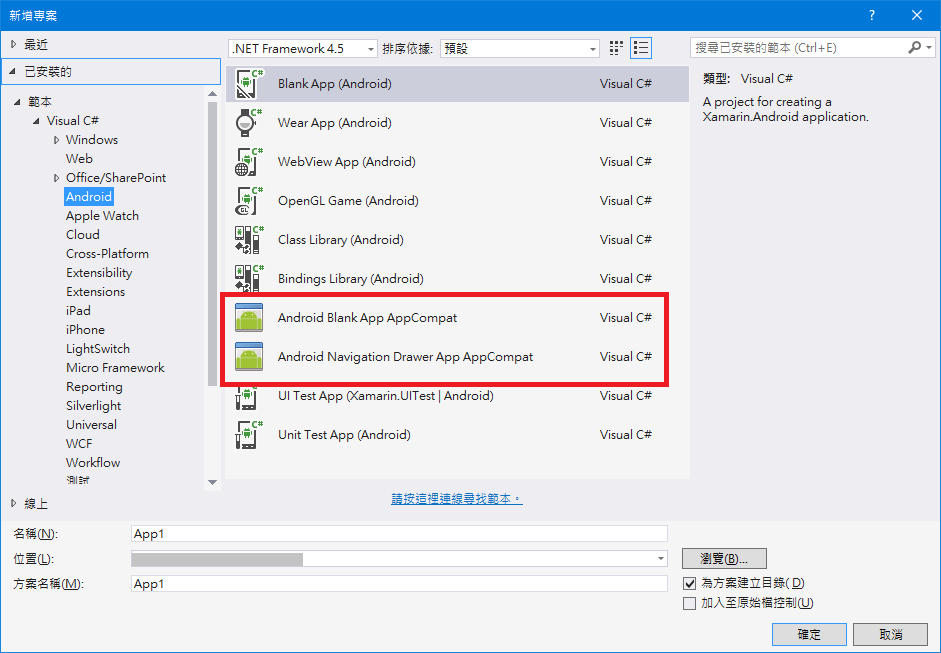The height and width of the screenshot is (653, 941).
Task: Select the Class Library (Android) icon
Action: (x=249, y=239)
